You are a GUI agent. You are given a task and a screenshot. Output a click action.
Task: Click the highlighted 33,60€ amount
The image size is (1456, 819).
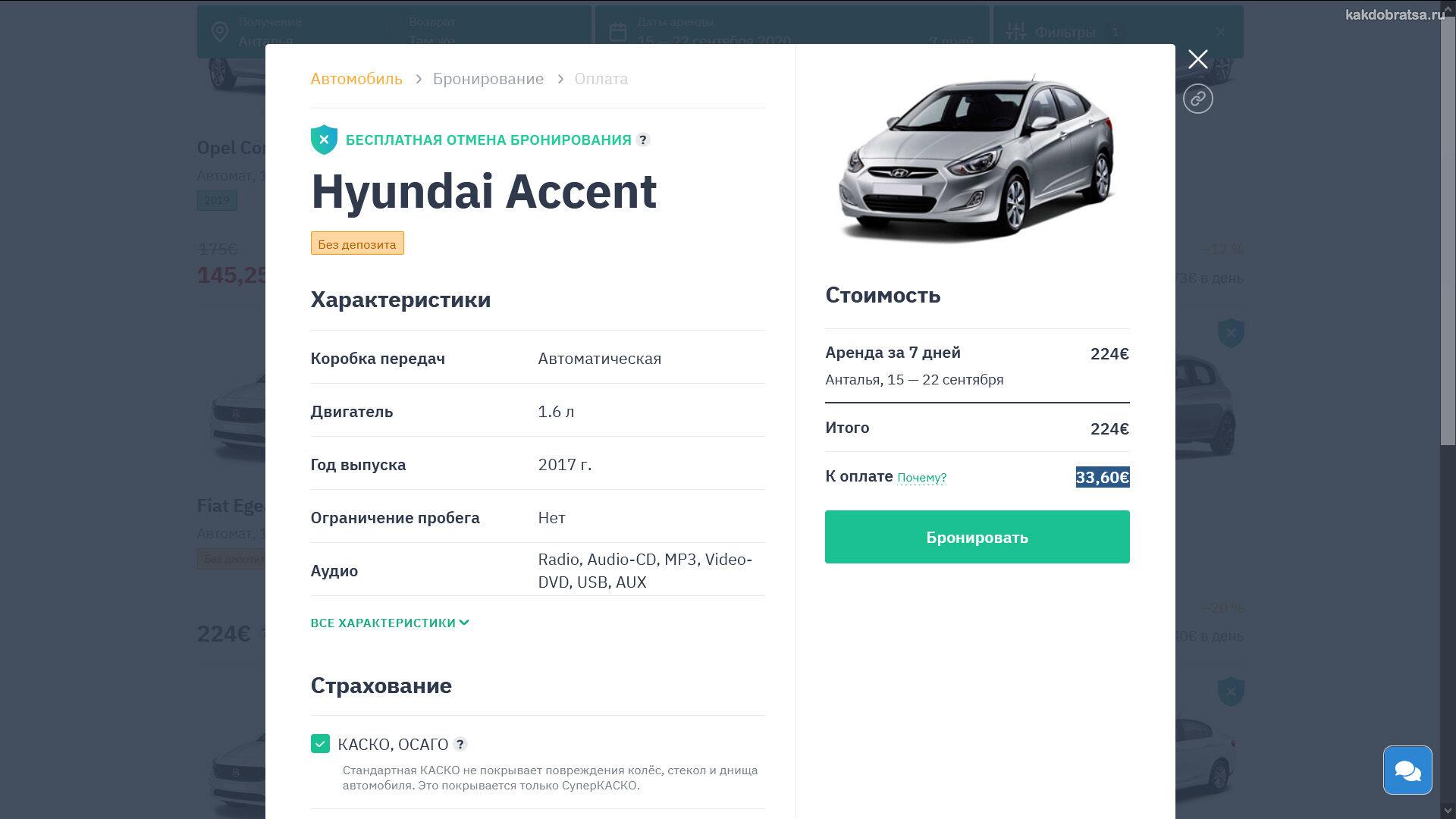coord(1103,477)
